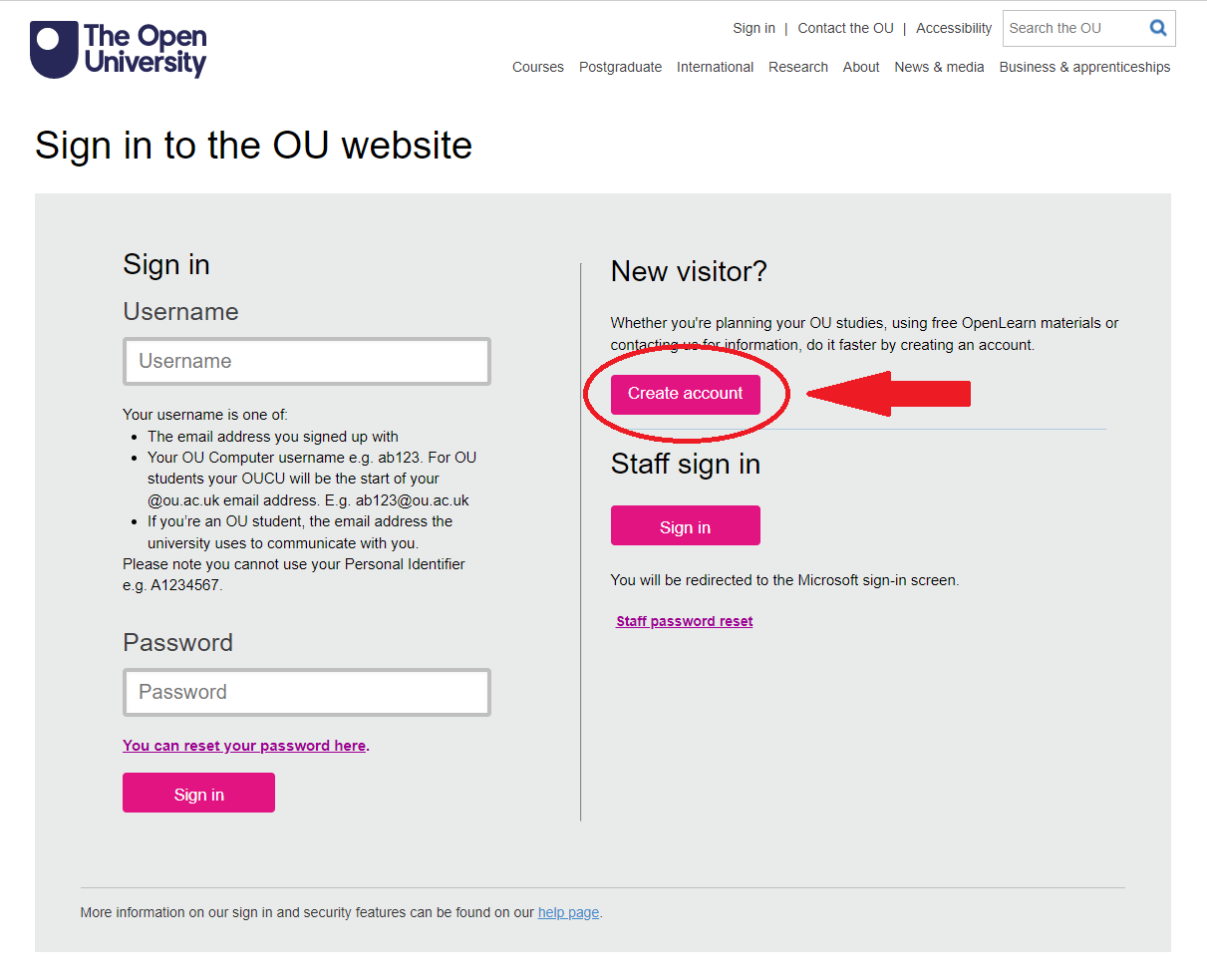
Task: Click the reset your password link
Action: tap(244, 745)
